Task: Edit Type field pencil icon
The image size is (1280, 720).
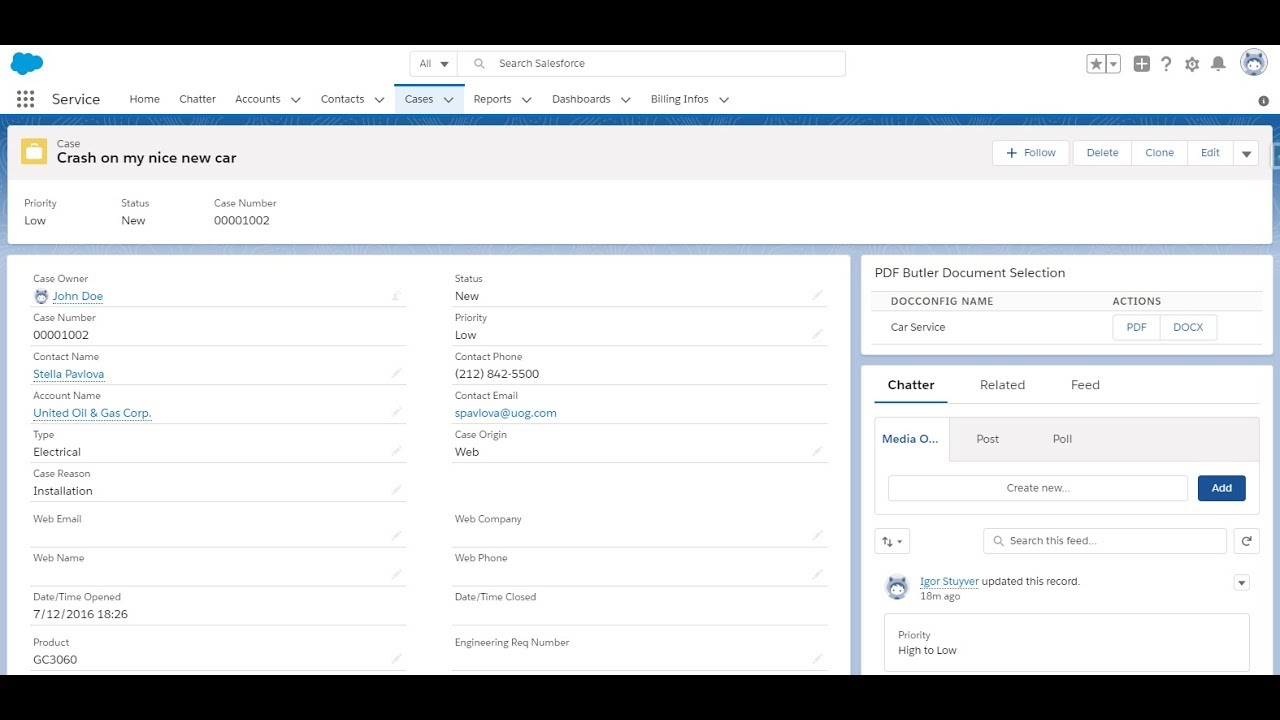Action: [x=396, y=451]
